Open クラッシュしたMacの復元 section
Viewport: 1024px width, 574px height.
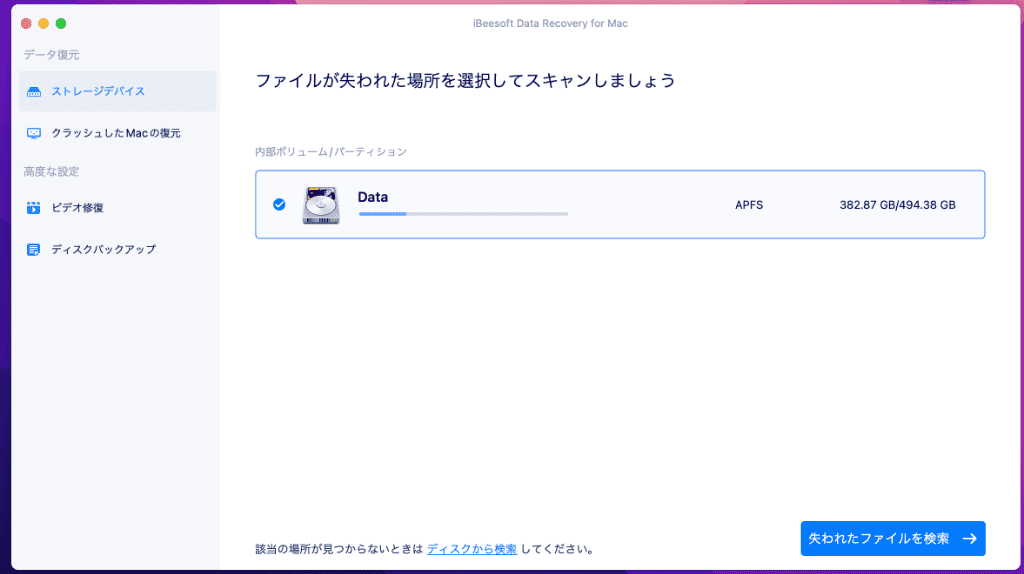pos(118,133)
